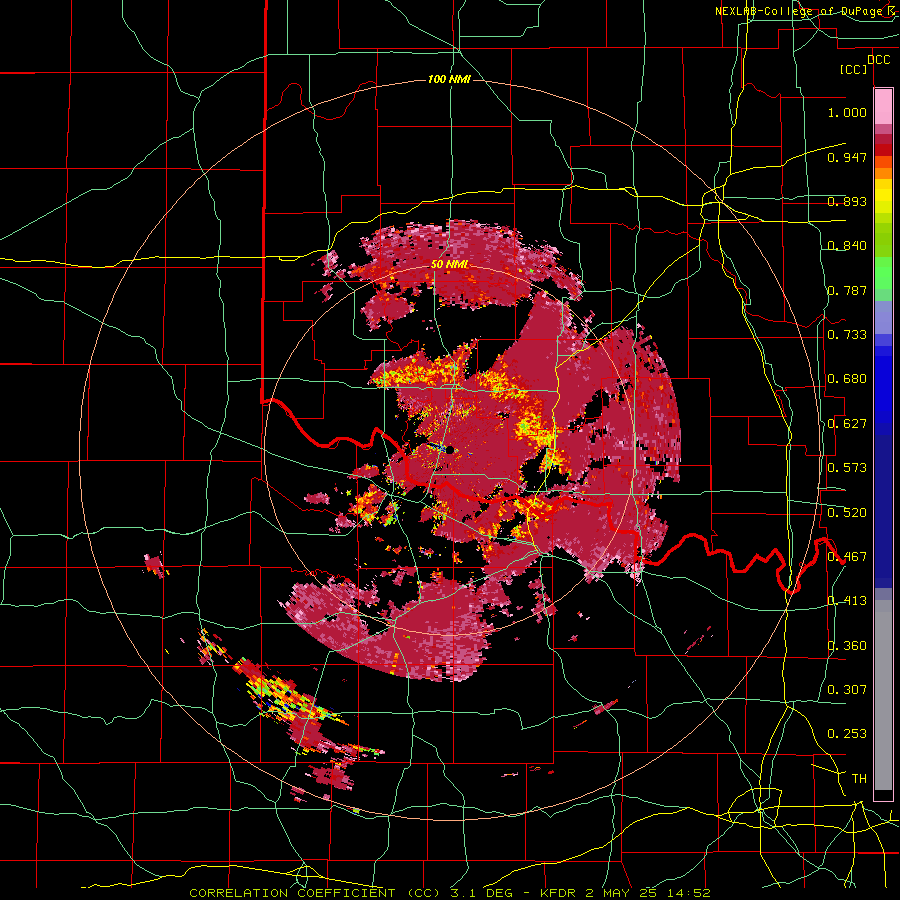Image resolution: width=900 pixels, height=900 pixels.
Task: Click the 0.840 legend value
Action: [847, 246]
